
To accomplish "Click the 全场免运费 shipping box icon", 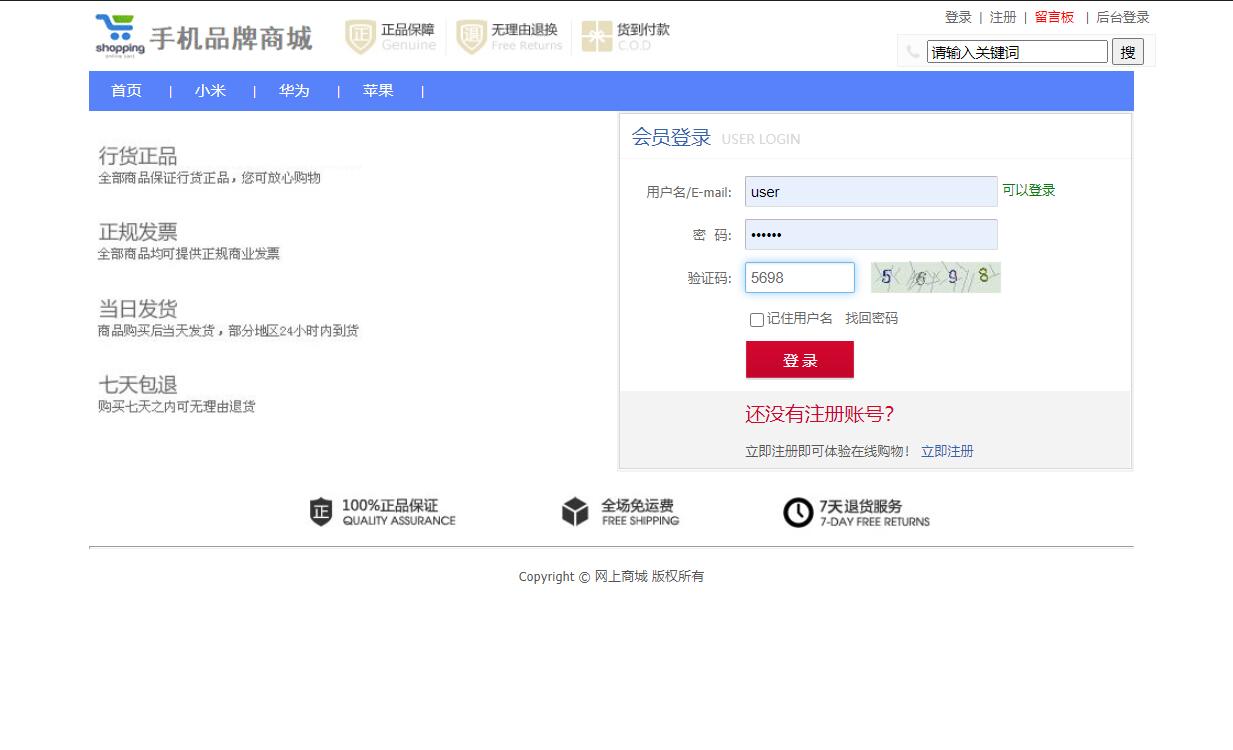I will click(x=576, y=512).
